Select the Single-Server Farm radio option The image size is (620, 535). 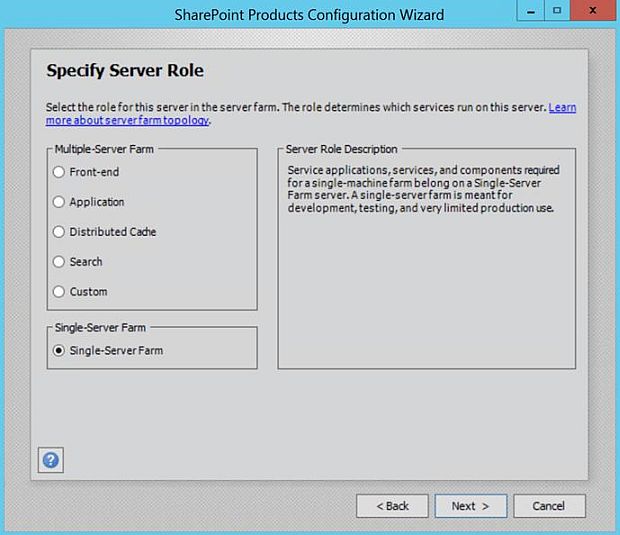[108, 351]
